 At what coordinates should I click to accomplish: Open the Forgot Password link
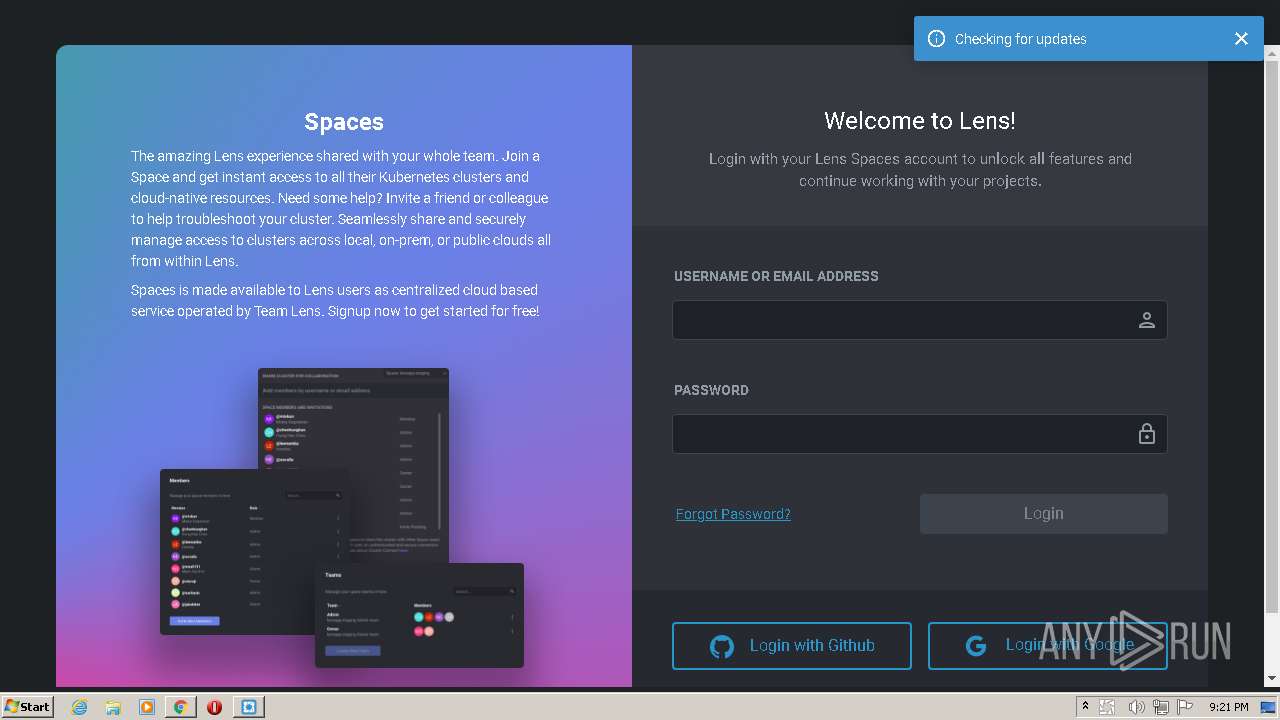click(x=733, y=514)
